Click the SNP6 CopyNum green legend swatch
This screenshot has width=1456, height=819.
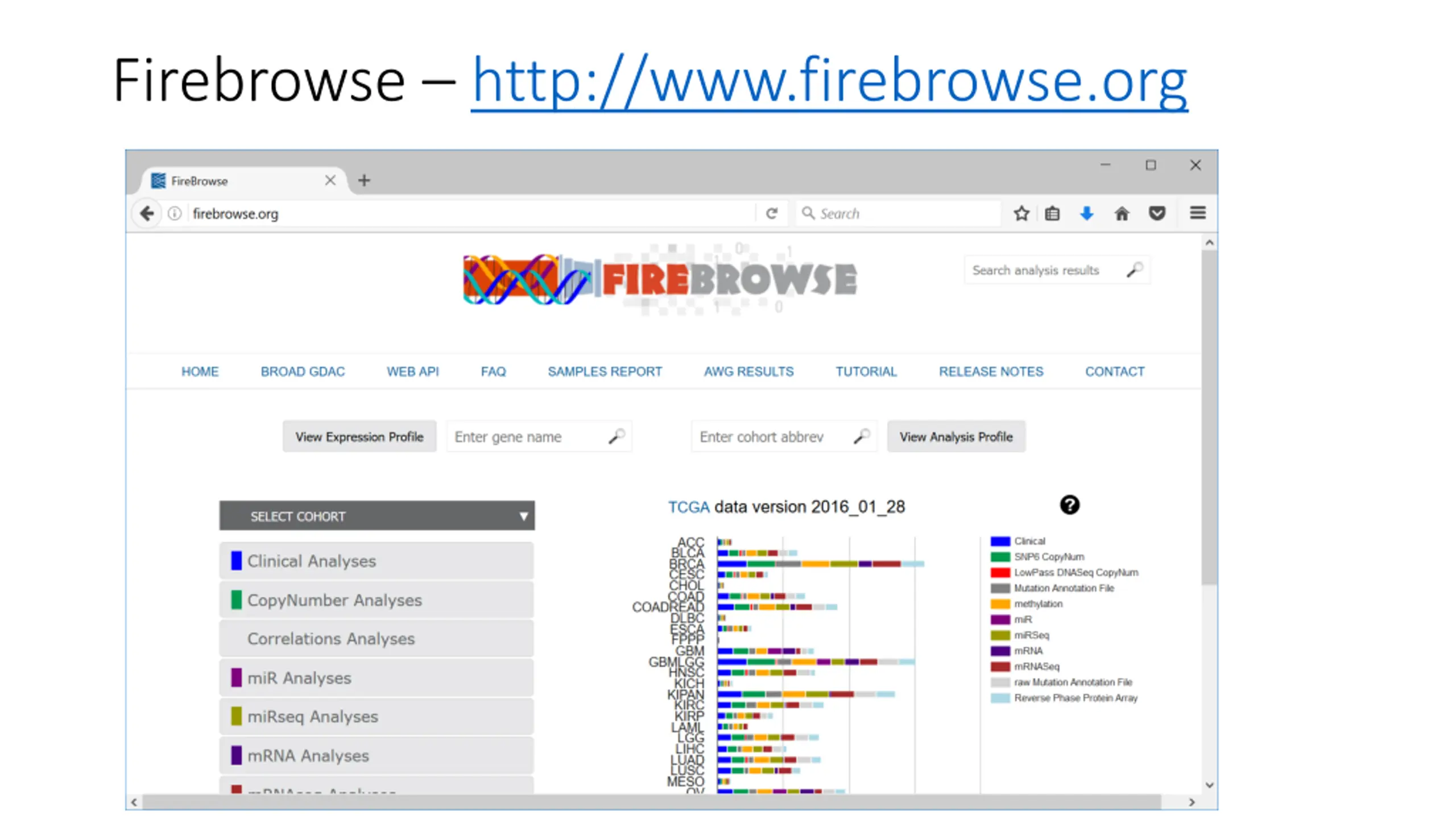coord(1000,557)
